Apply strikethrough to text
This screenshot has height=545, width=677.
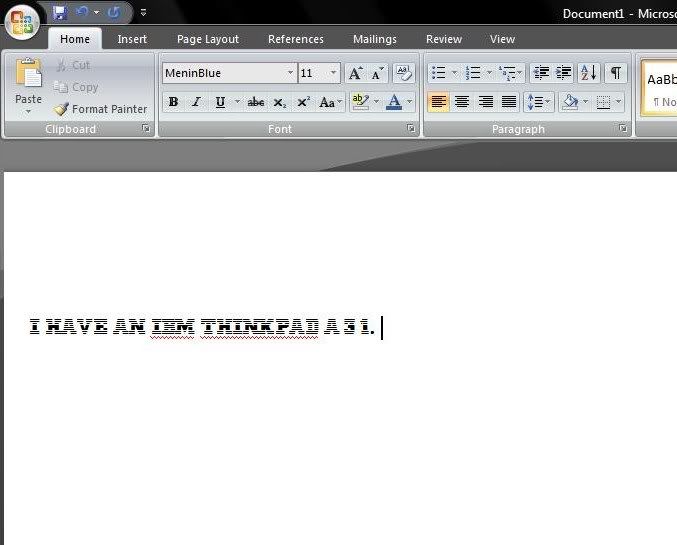click(x=255, y=102)
